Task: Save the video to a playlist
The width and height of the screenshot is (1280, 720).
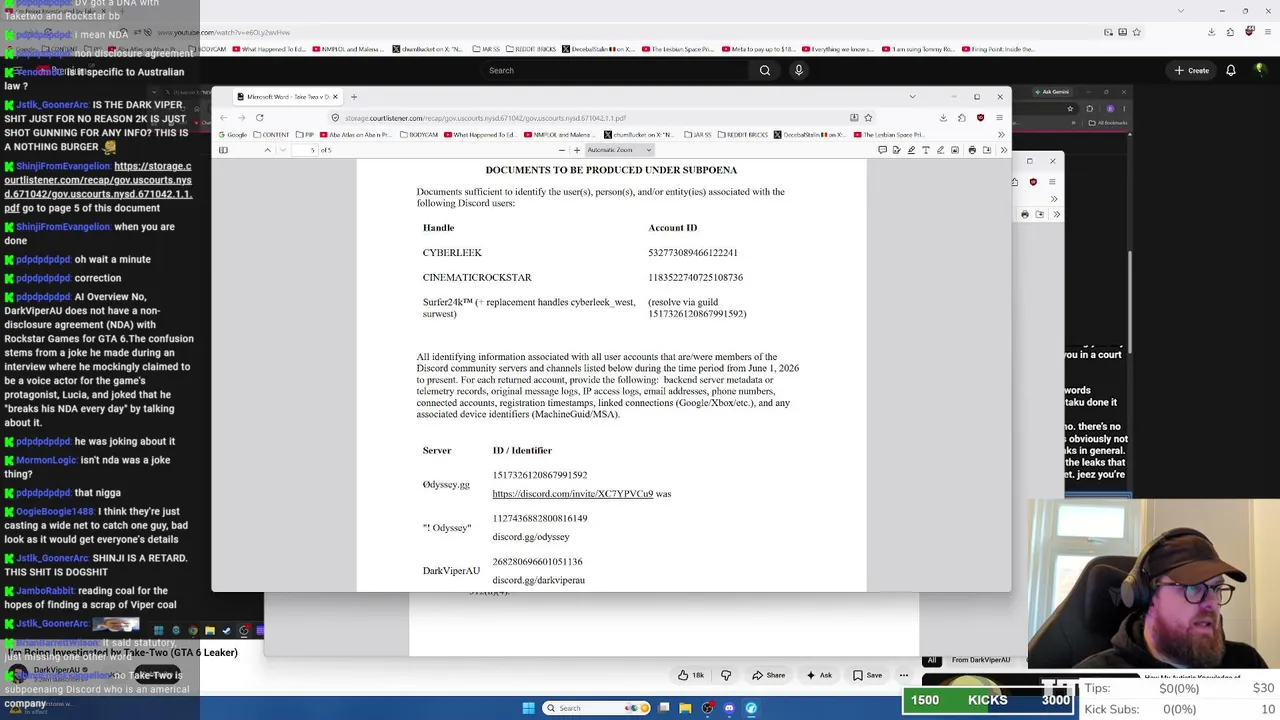Action: pos(867,675)
